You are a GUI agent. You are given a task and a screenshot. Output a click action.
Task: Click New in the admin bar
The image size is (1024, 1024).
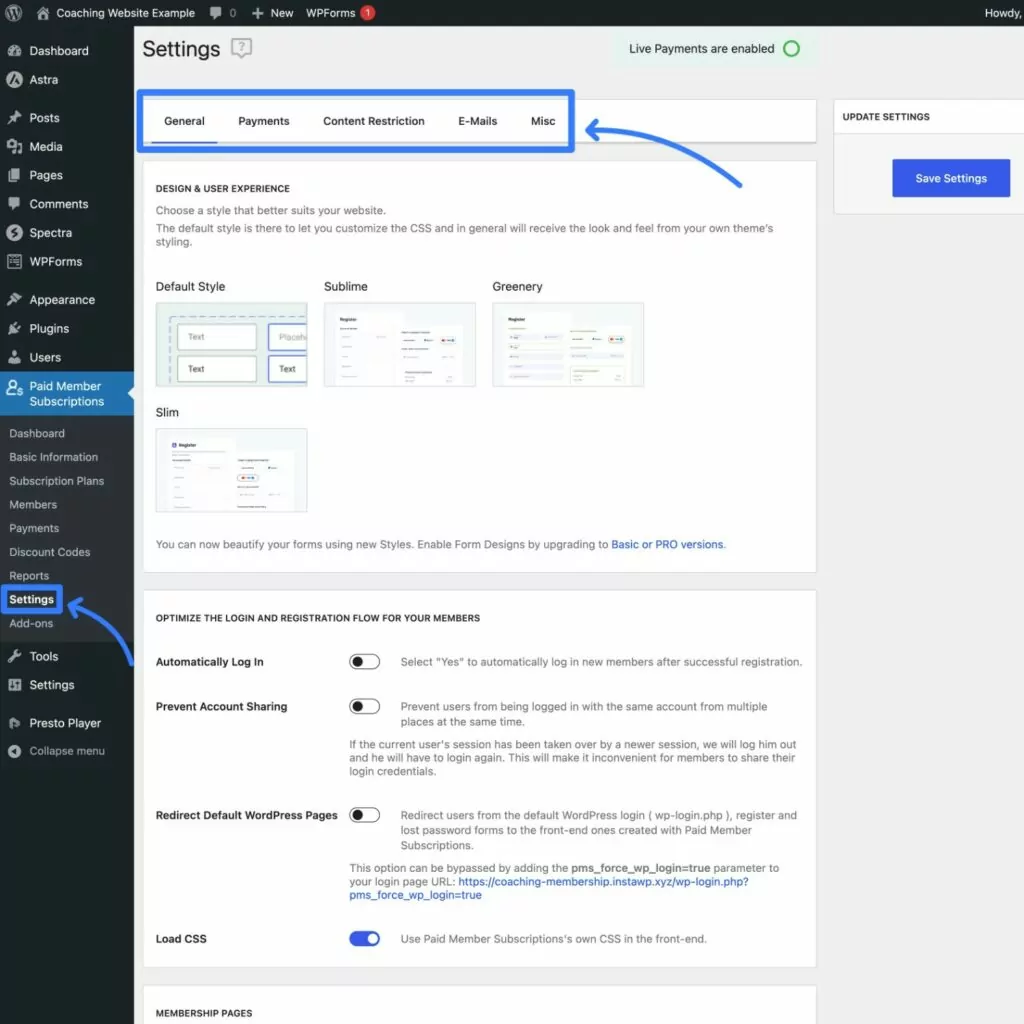[281, 13]
